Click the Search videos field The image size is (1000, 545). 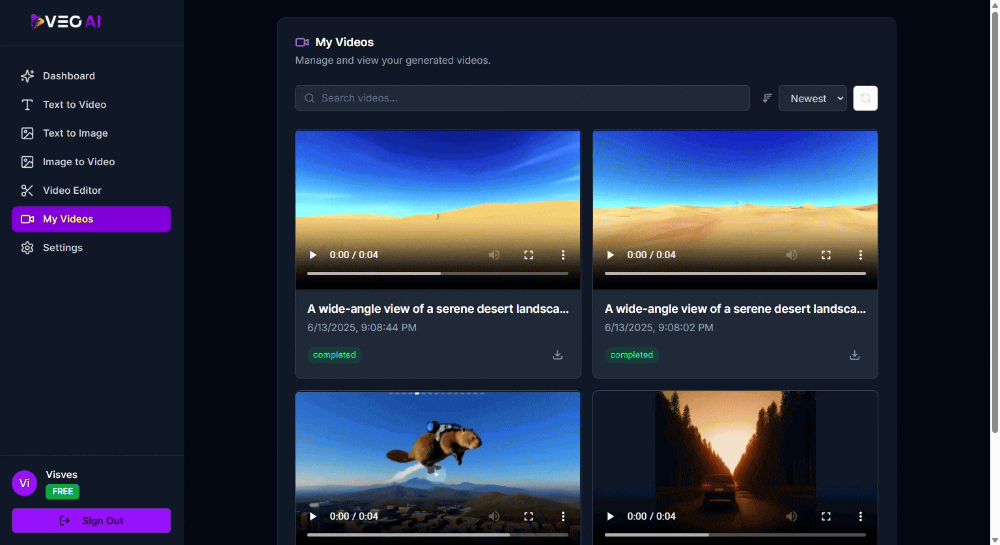click(x=522, y=98)
